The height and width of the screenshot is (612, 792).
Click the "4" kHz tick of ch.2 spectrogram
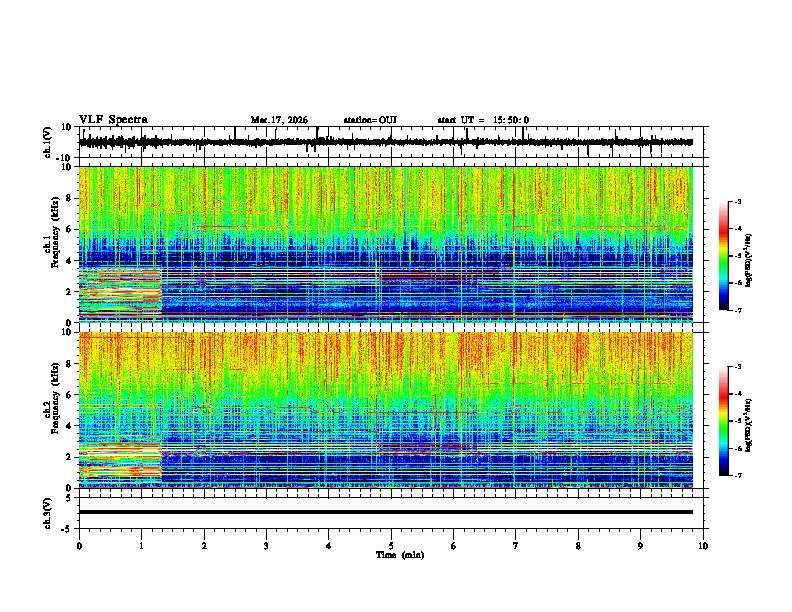(69, 426)
